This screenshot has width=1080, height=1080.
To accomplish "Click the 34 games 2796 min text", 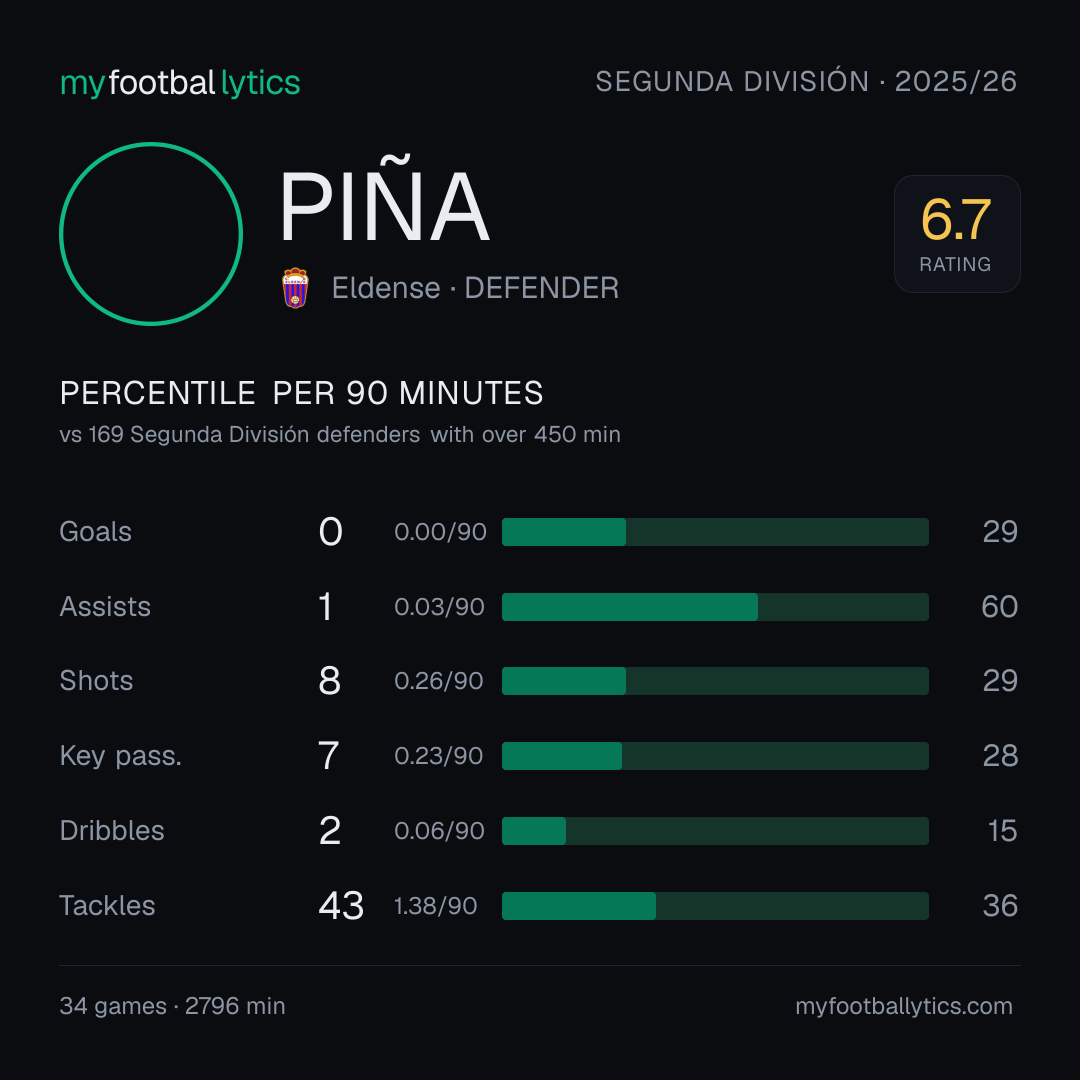I will click(x=172, y=1006).
